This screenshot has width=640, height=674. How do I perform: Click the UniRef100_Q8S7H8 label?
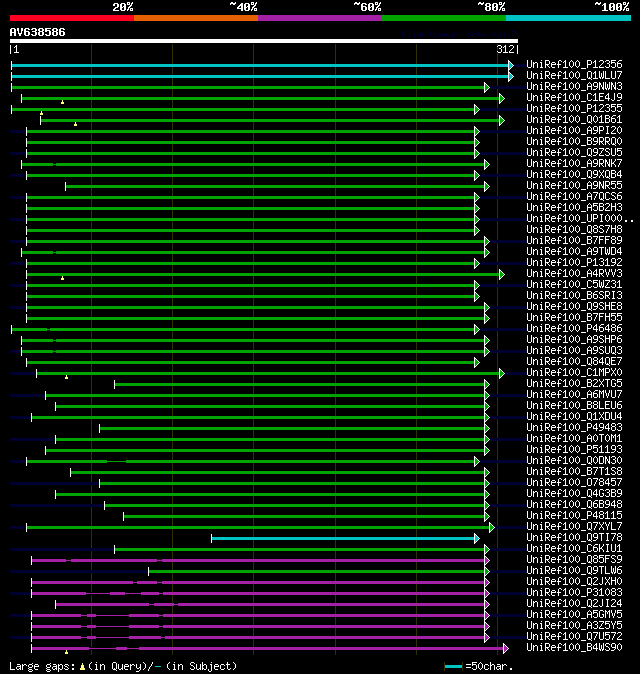574,230
